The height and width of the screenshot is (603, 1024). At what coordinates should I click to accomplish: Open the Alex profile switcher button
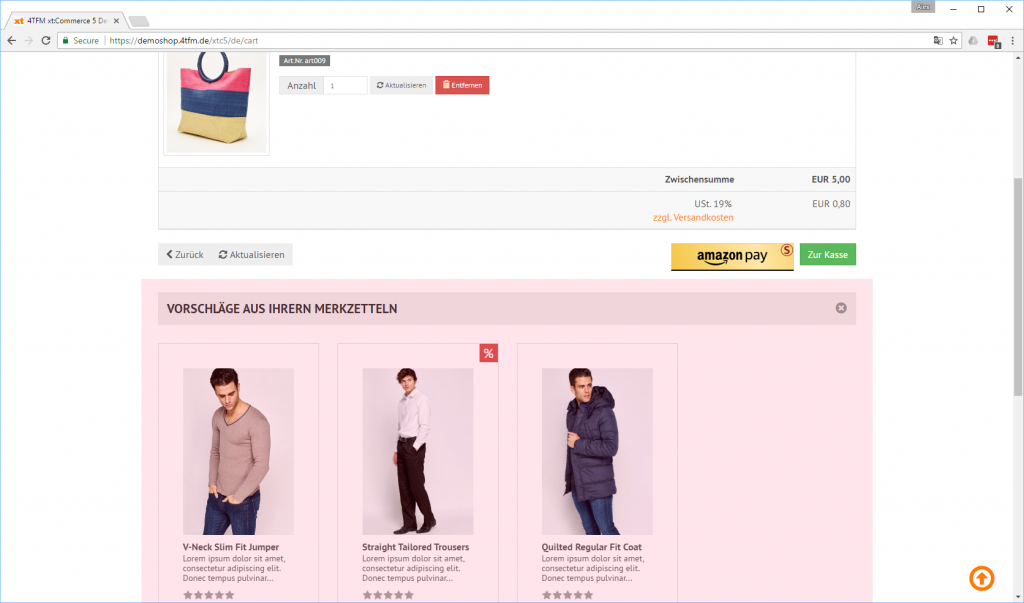pyautogui.click(x=923, y=7)
